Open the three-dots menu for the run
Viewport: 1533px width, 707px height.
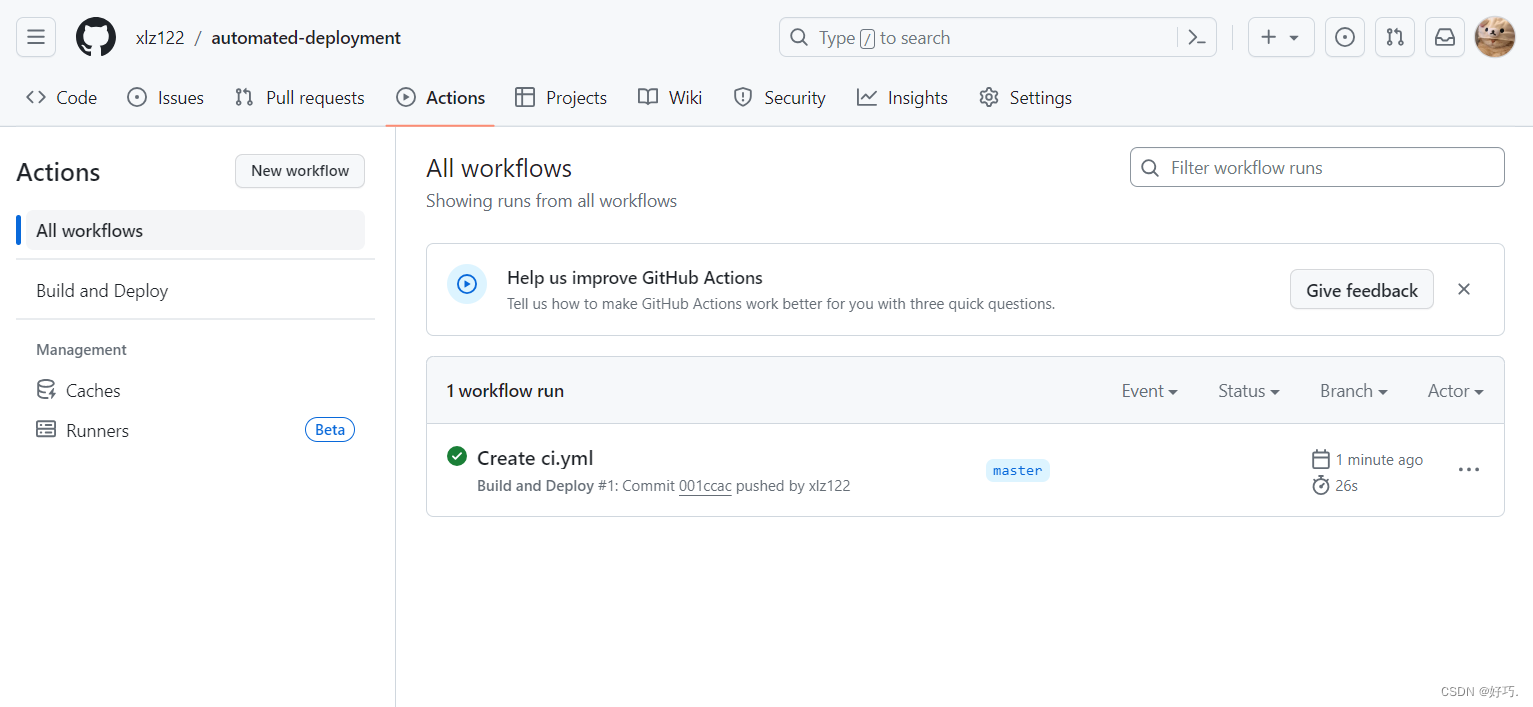[x=1469, y=469]
